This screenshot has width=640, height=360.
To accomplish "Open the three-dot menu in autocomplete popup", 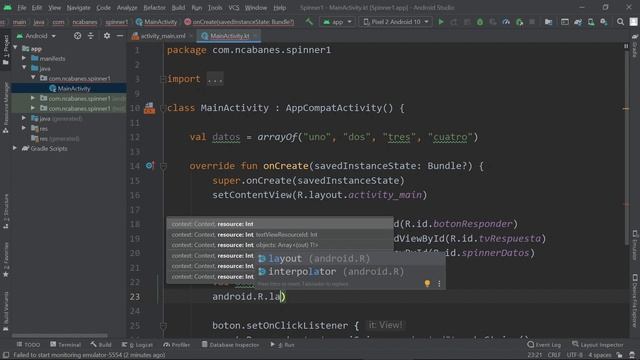I will (439, 283).
